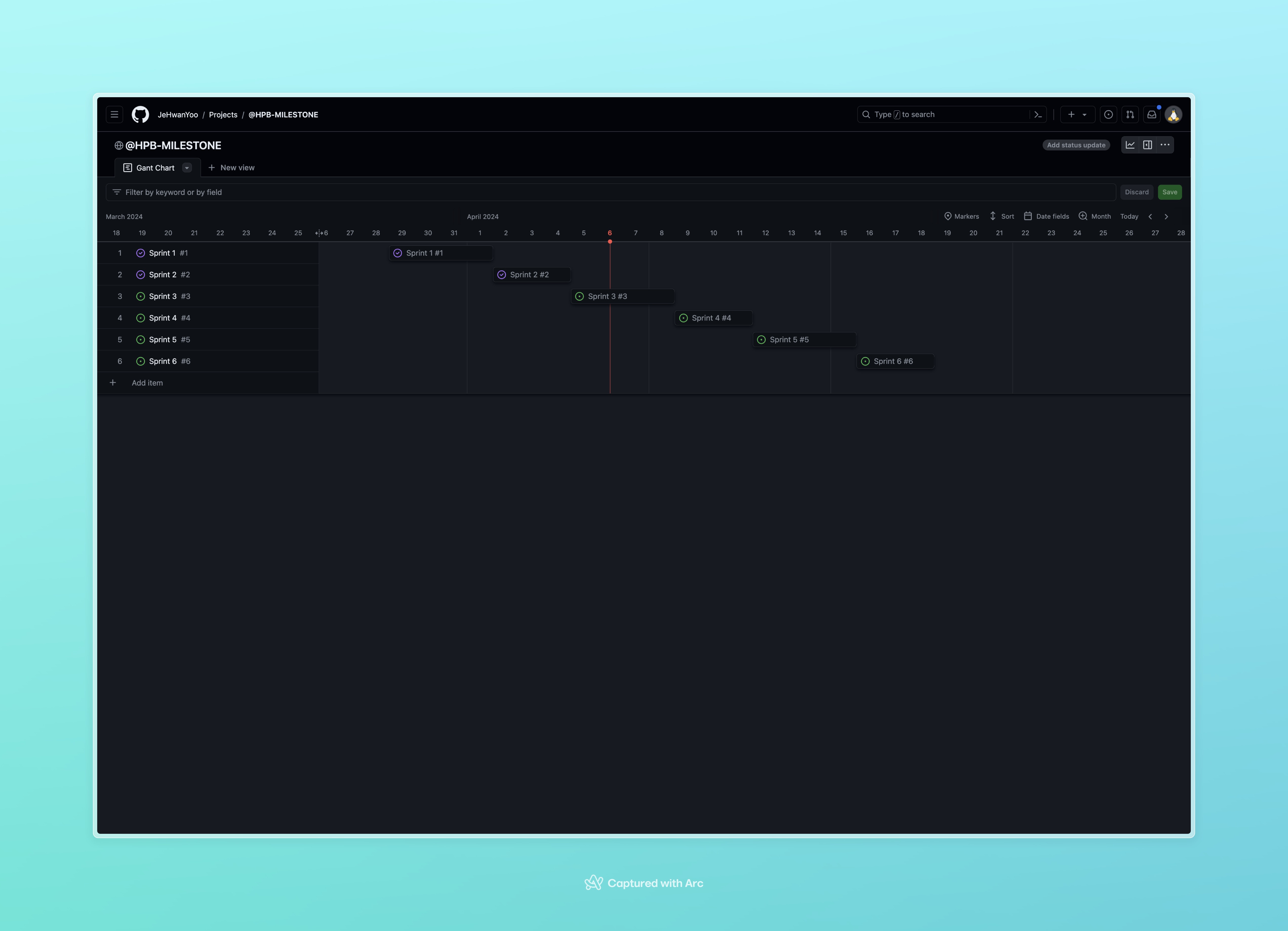Click the Projects breadcrumb link
Viewport: 1288px width, 931px height.
tap(223, 114)
